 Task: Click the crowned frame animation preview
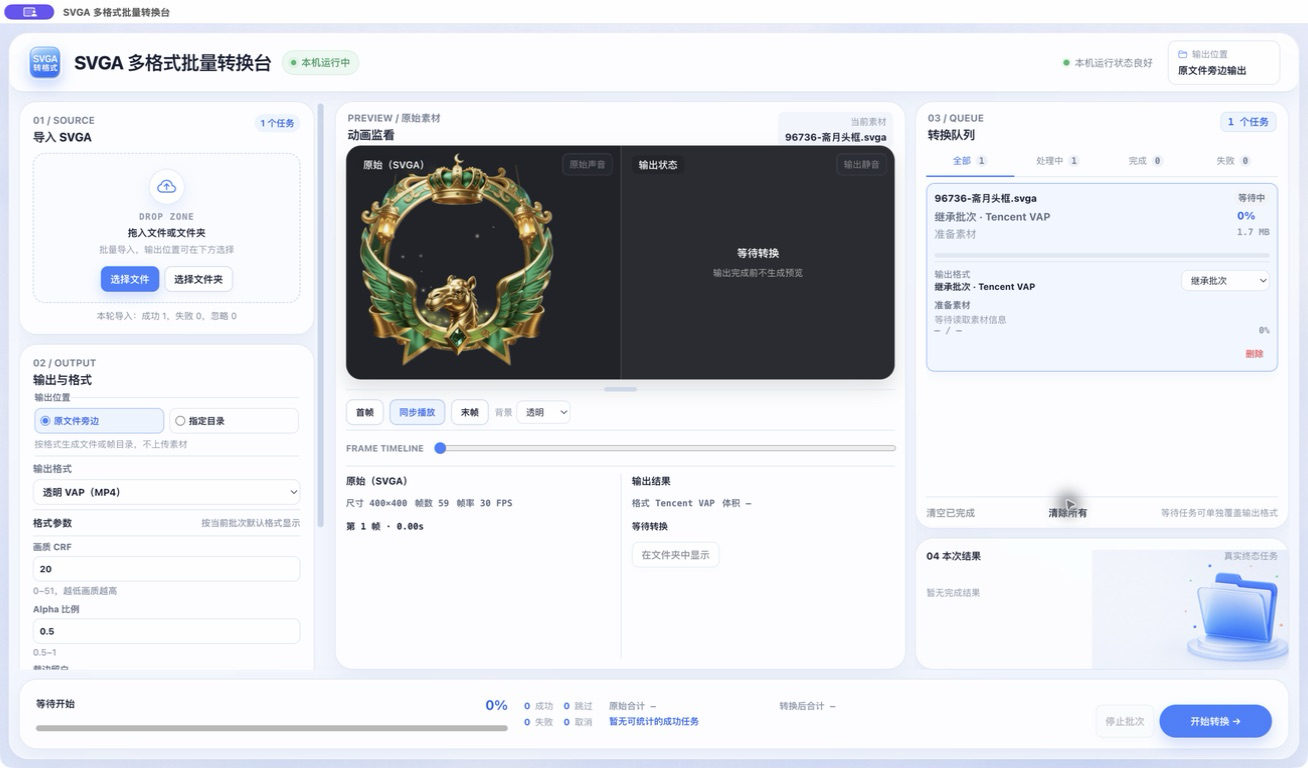pyautogui.click(x=456, y=262)
